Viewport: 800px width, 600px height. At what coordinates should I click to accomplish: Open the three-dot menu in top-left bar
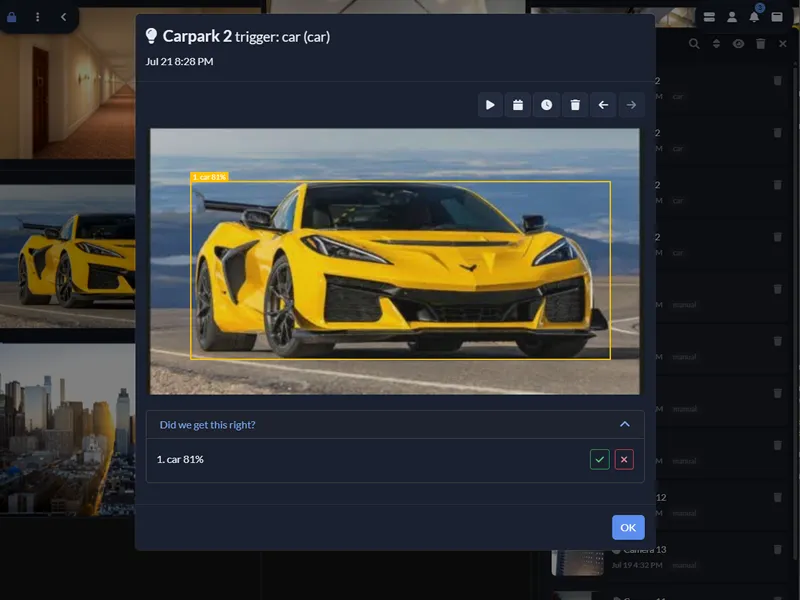pos(37,17)
